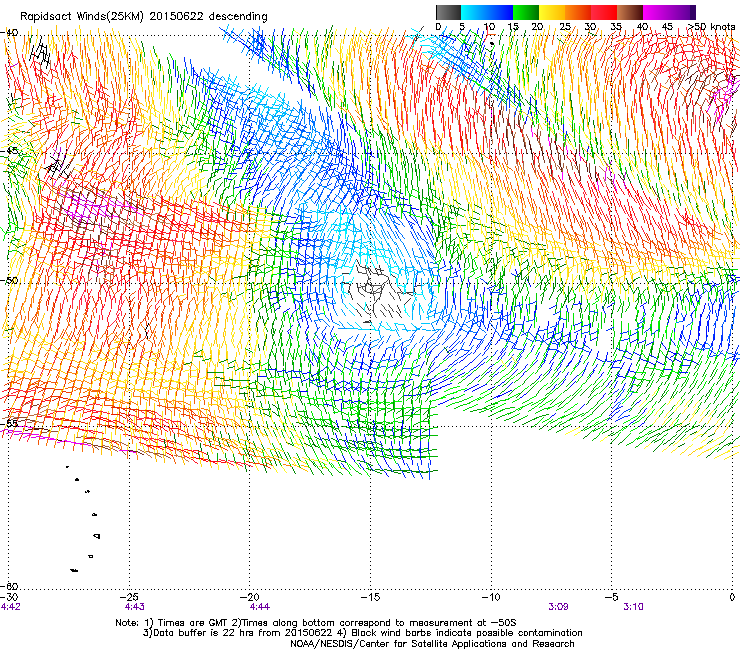This screenshot has width=740, height=650.
Task: Click the '-45' latitude axis label
Action: pos(9,151)
